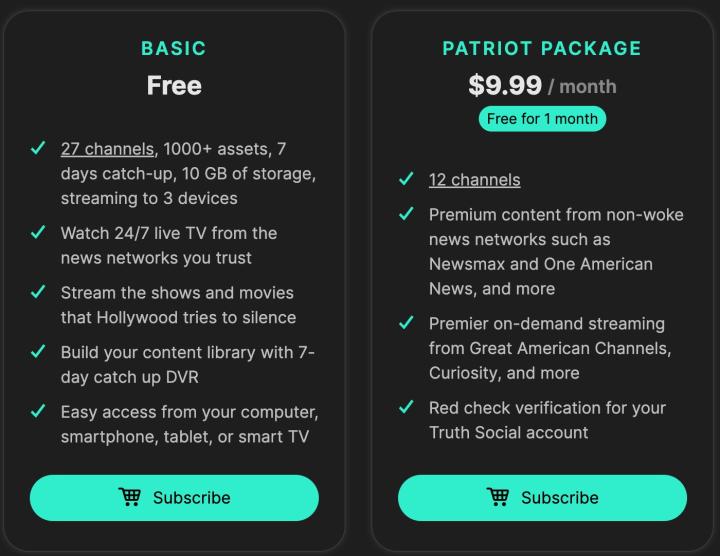The width and height of the screenshot is (720, 556).
Task: Click checkmark beside 12 channels
Action: (406, 179)
